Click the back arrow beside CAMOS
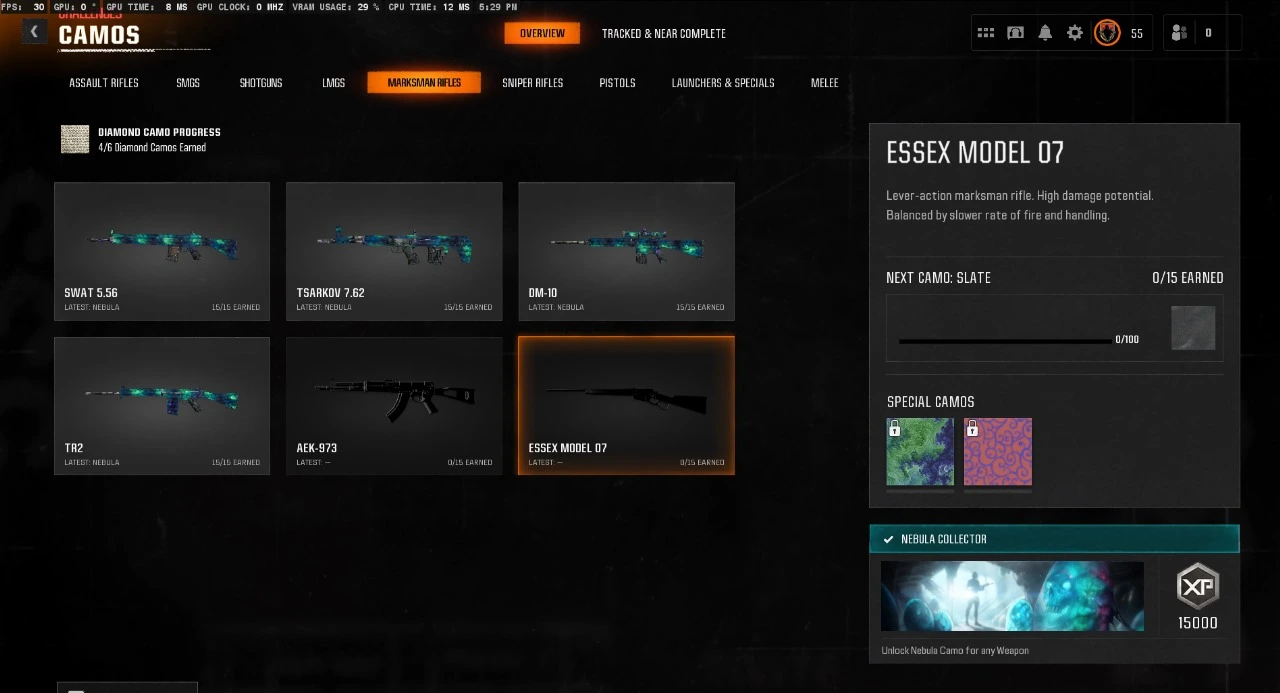1280x693 pixels. (34, 32)
